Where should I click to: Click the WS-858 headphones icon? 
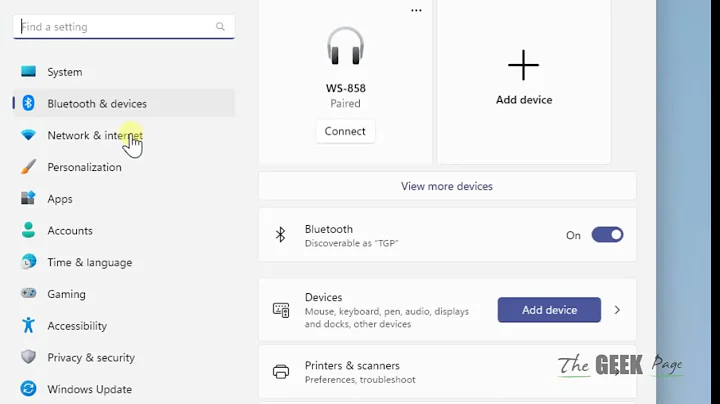[345, 47]
